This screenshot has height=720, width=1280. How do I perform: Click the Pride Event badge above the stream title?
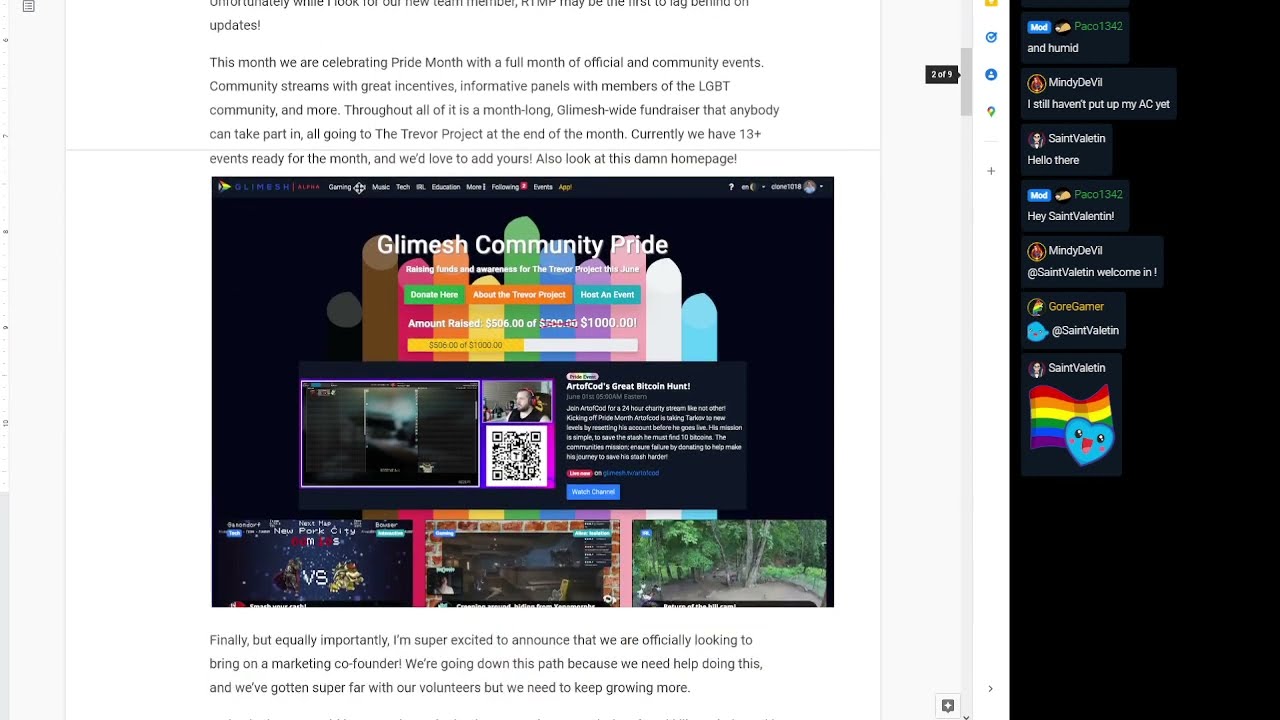[x=582, y=376]
